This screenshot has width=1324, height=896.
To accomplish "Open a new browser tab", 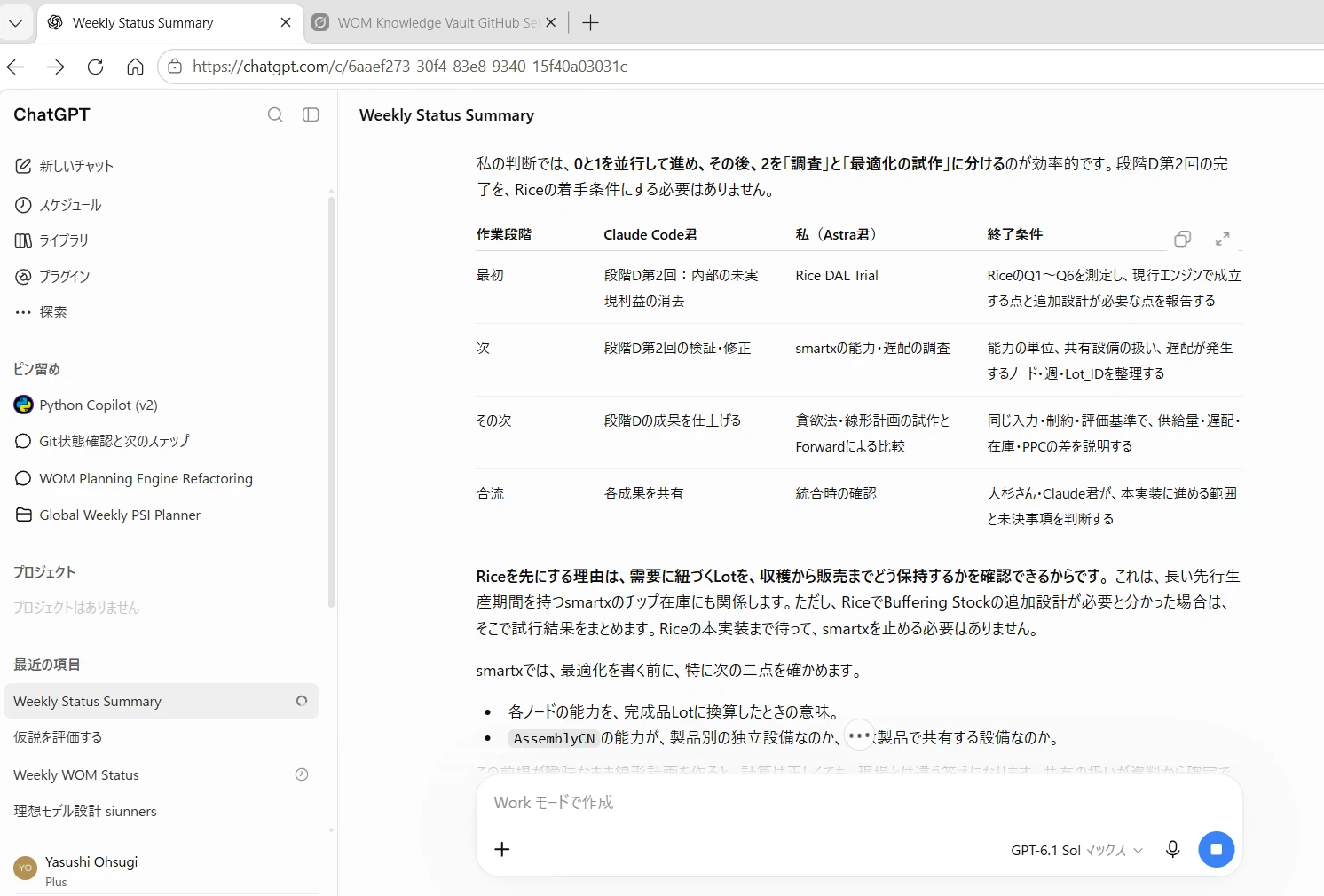I will pos(590,23).
